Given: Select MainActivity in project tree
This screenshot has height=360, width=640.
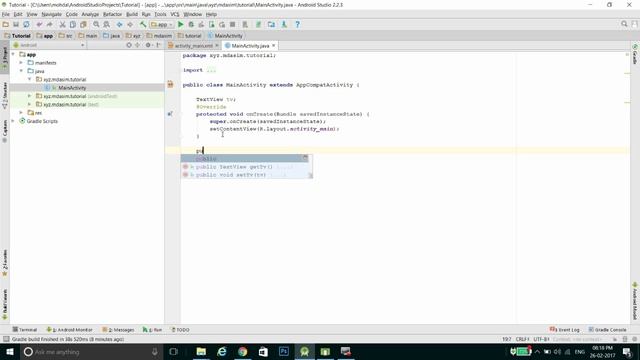Looking at the screenshot, I should point(72,88).
